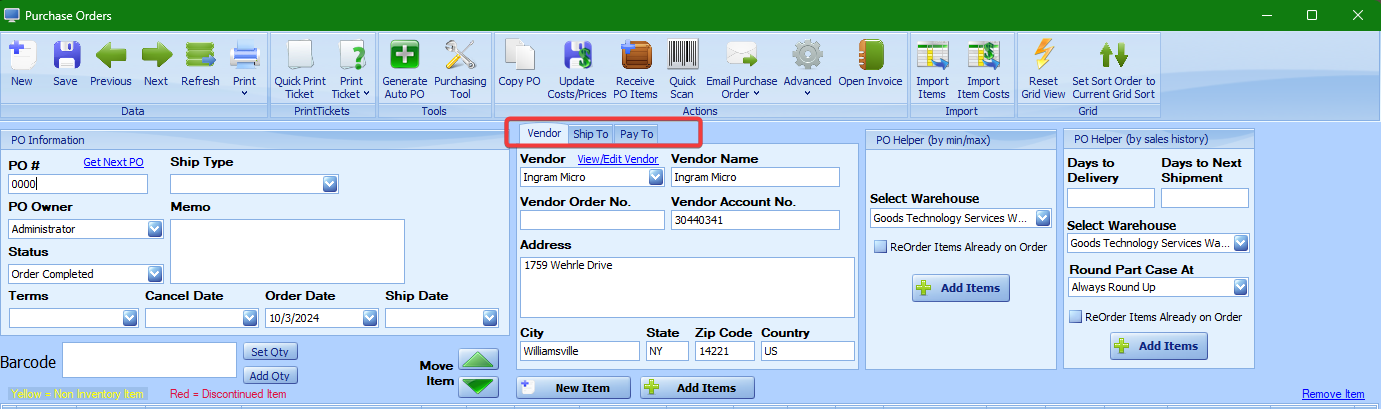This screenshot has height=409, width=1381.
Task: Click Update Costs/Prices icon
Action: (x=577, y=56)
